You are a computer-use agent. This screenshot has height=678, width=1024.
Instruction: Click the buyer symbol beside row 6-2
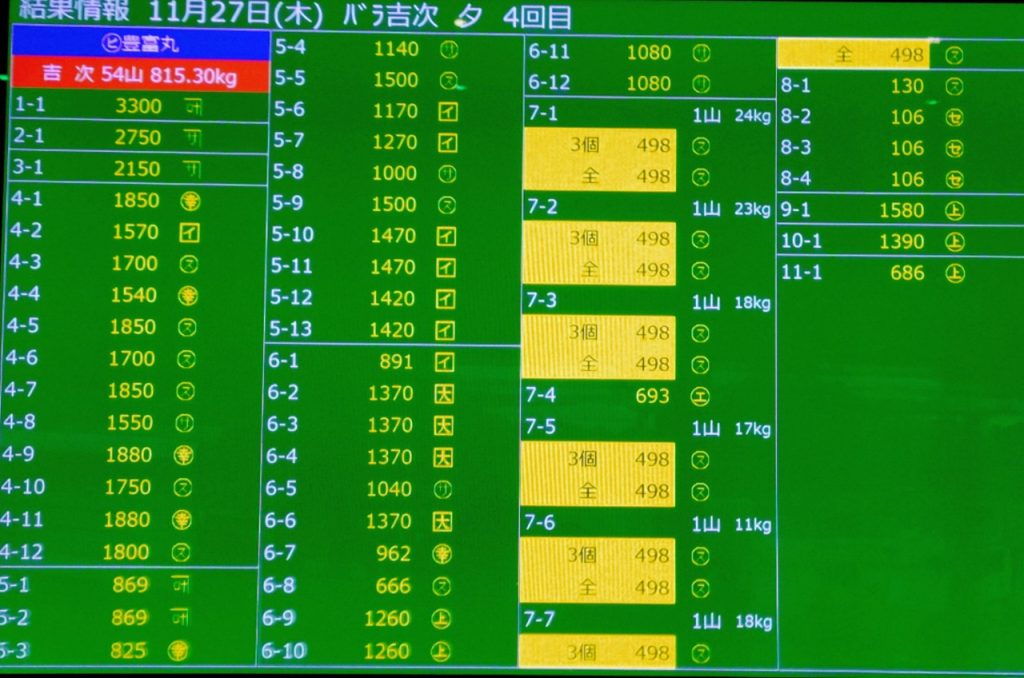[443, 394]
